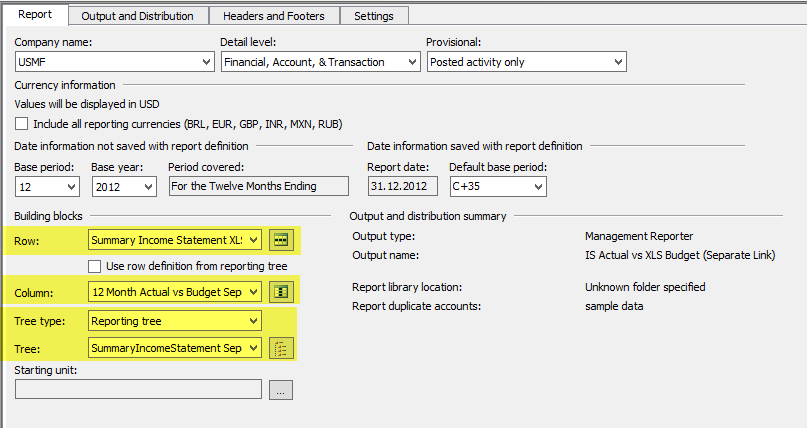Screen dimensions: 807x428
Task: Toggle Use row definition from reporting tree
Action: pyautogui.click(x=95, y=266)
